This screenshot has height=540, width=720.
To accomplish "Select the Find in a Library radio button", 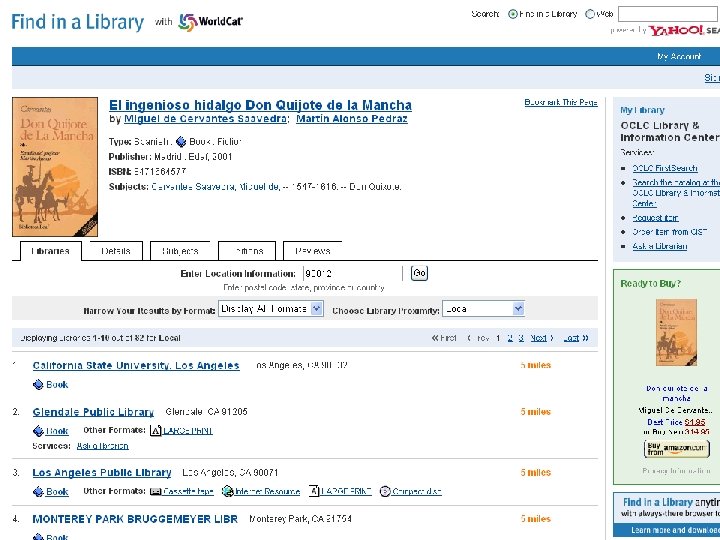I will [x=512, y=14].
